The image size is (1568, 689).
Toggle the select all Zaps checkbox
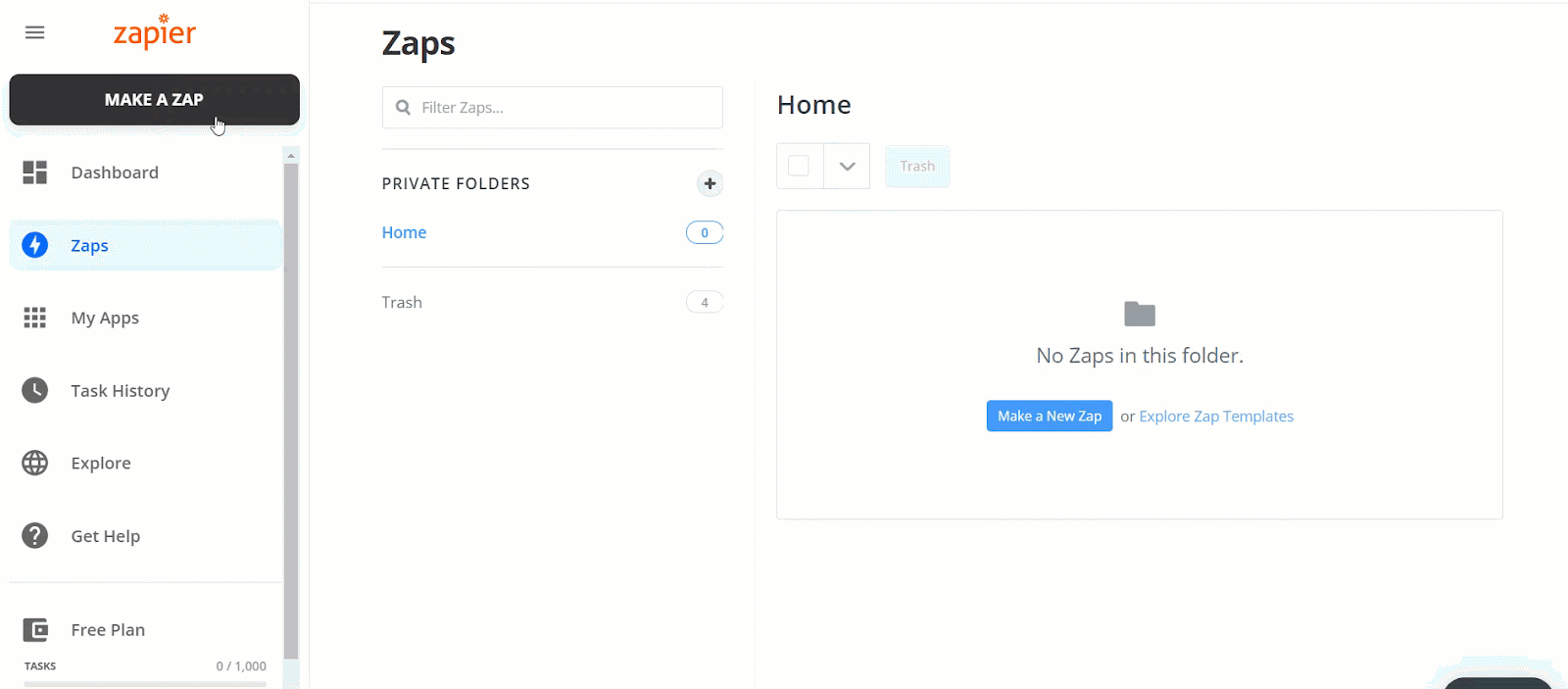799,166
